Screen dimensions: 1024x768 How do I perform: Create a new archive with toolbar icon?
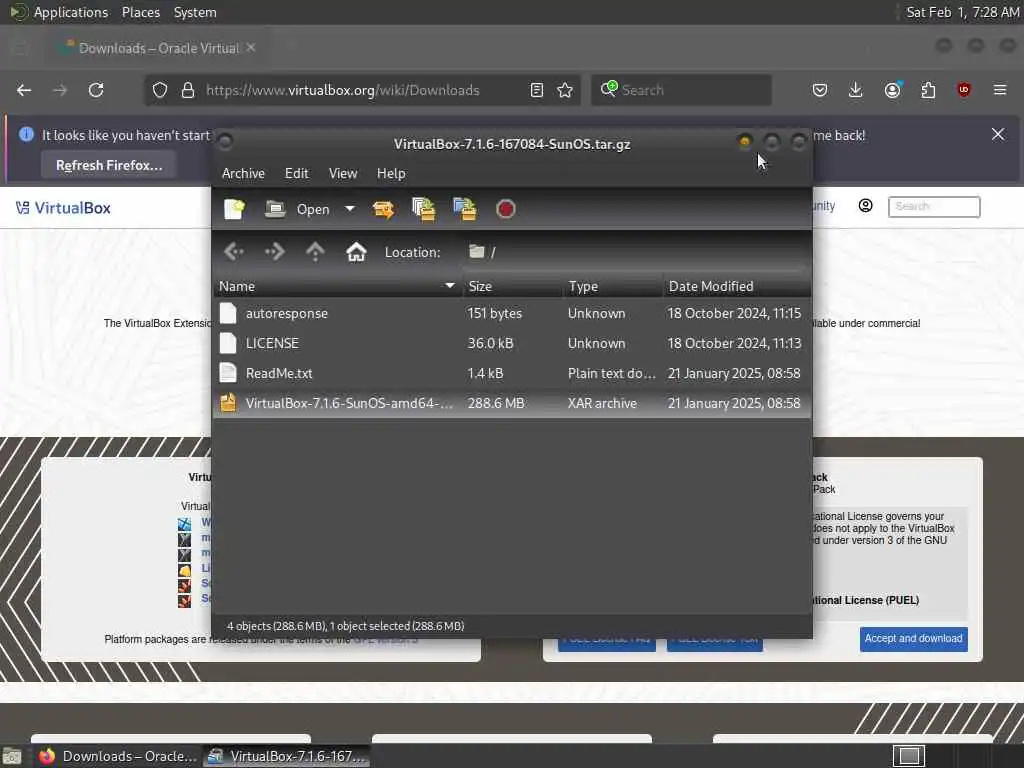(x=234, y=209)
